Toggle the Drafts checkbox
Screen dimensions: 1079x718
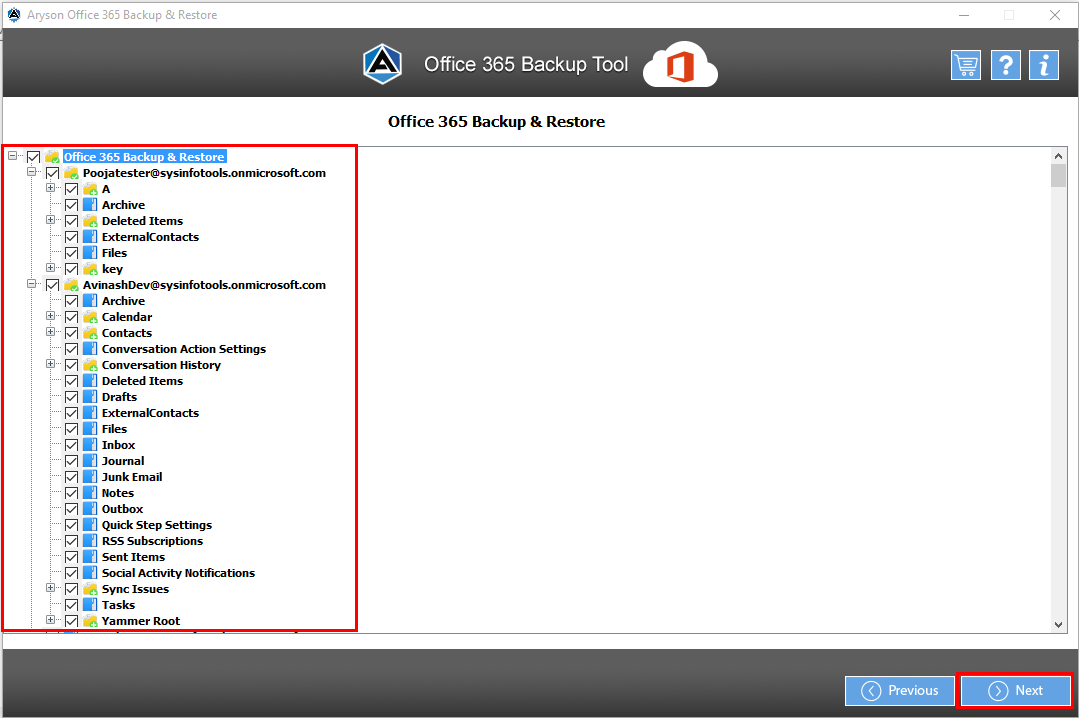(x=72, y=397)
